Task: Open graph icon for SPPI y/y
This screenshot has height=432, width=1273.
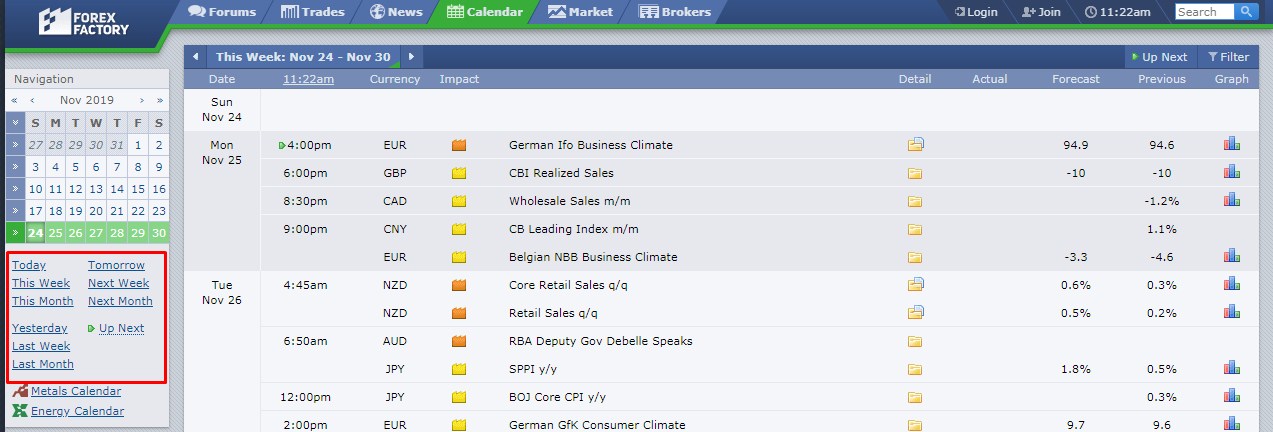Action: 1231,368
